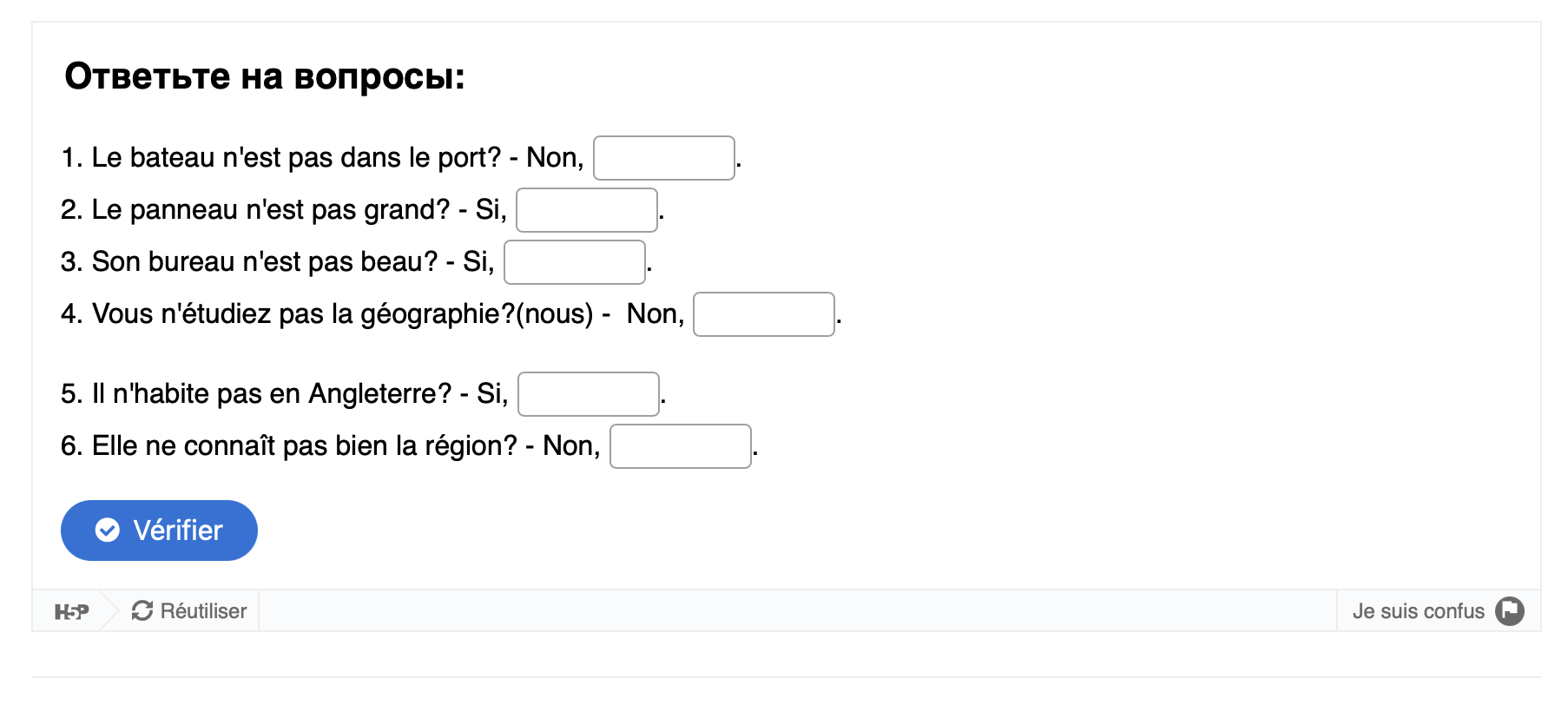Click the text 'Son bureau n'est pas beau?'

click(265, 262)
